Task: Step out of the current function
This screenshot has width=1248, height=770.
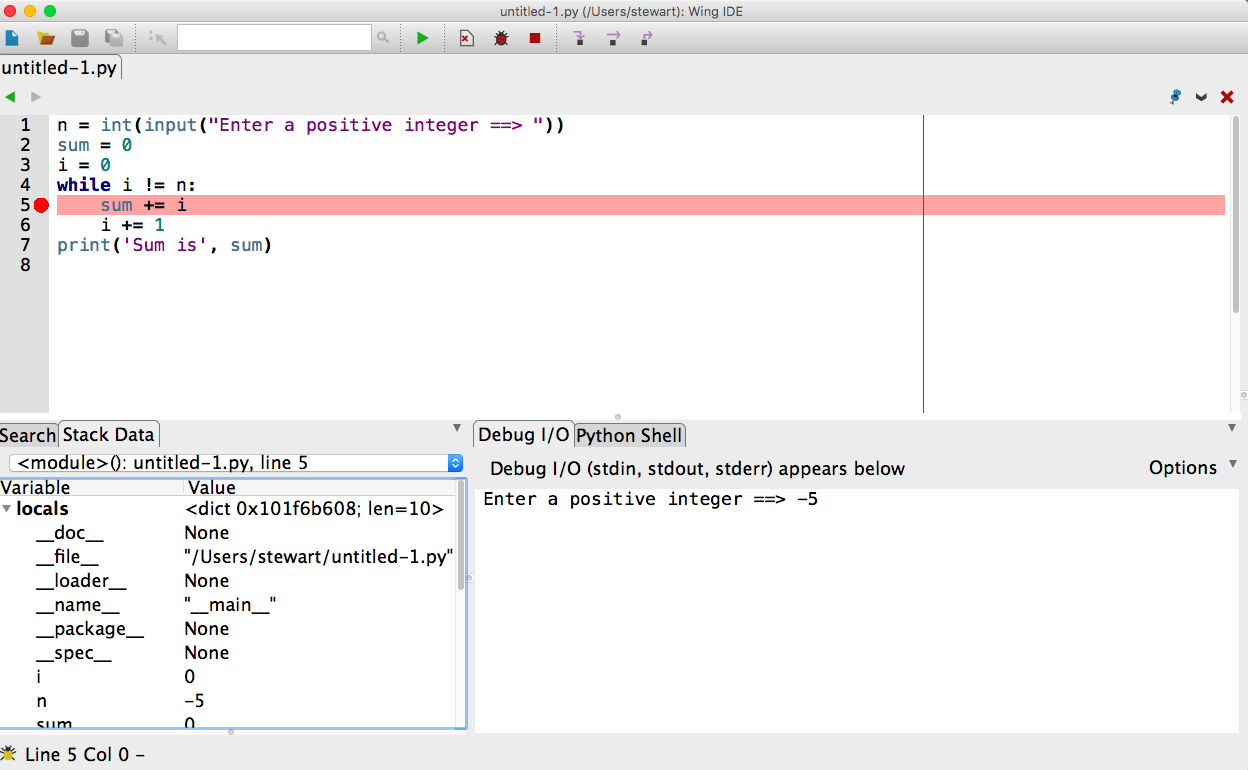Action: (646, 37)
